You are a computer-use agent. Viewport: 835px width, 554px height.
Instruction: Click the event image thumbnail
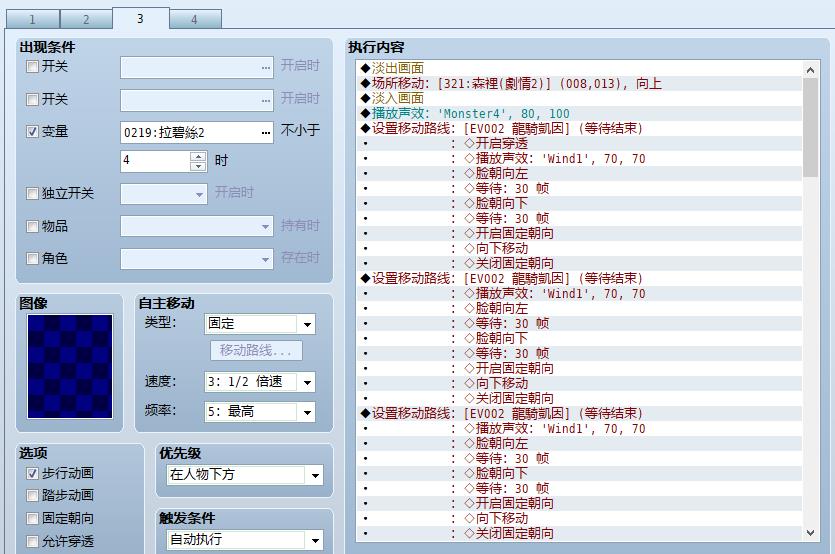(70, 366)
